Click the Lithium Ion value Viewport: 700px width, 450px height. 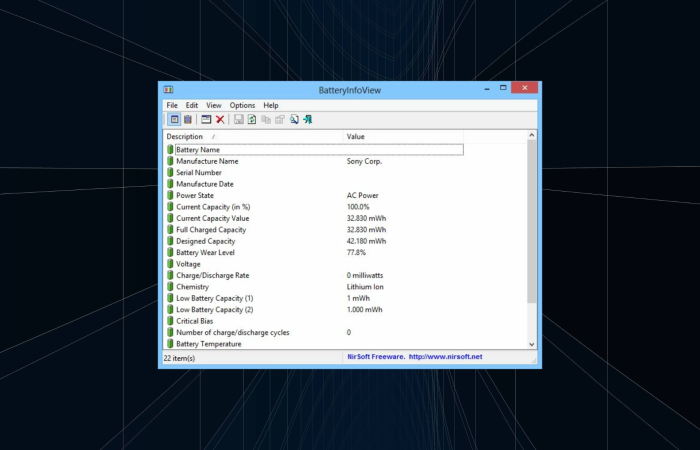(365, 287)
